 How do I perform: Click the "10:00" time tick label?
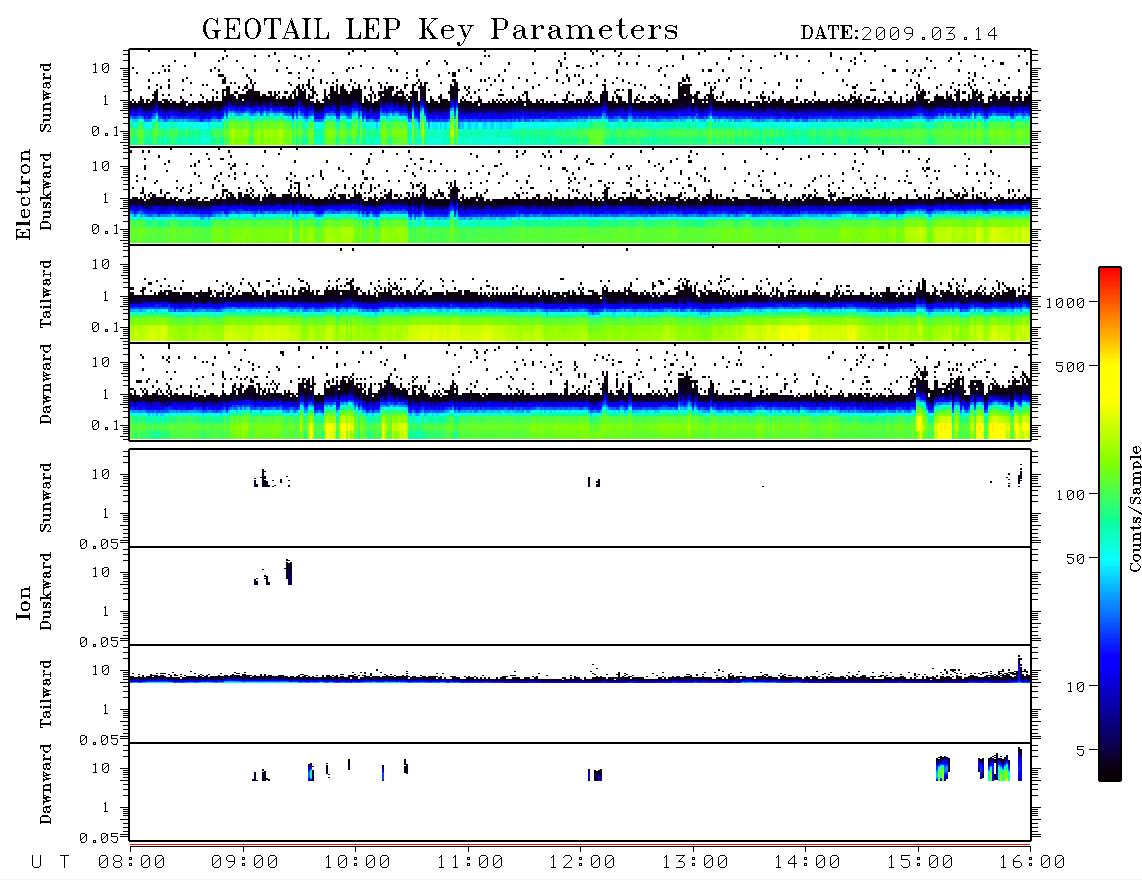358,862
